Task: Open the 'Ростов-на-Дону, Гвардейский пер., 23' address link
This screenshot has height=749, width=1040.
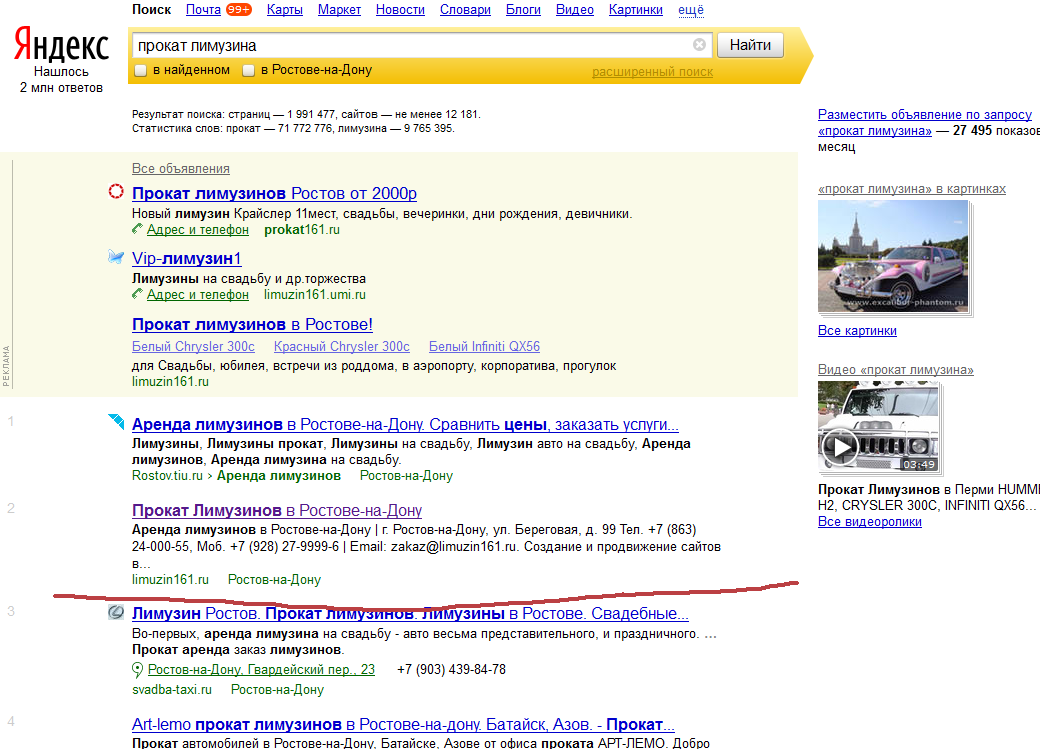Action: [261, 669]
